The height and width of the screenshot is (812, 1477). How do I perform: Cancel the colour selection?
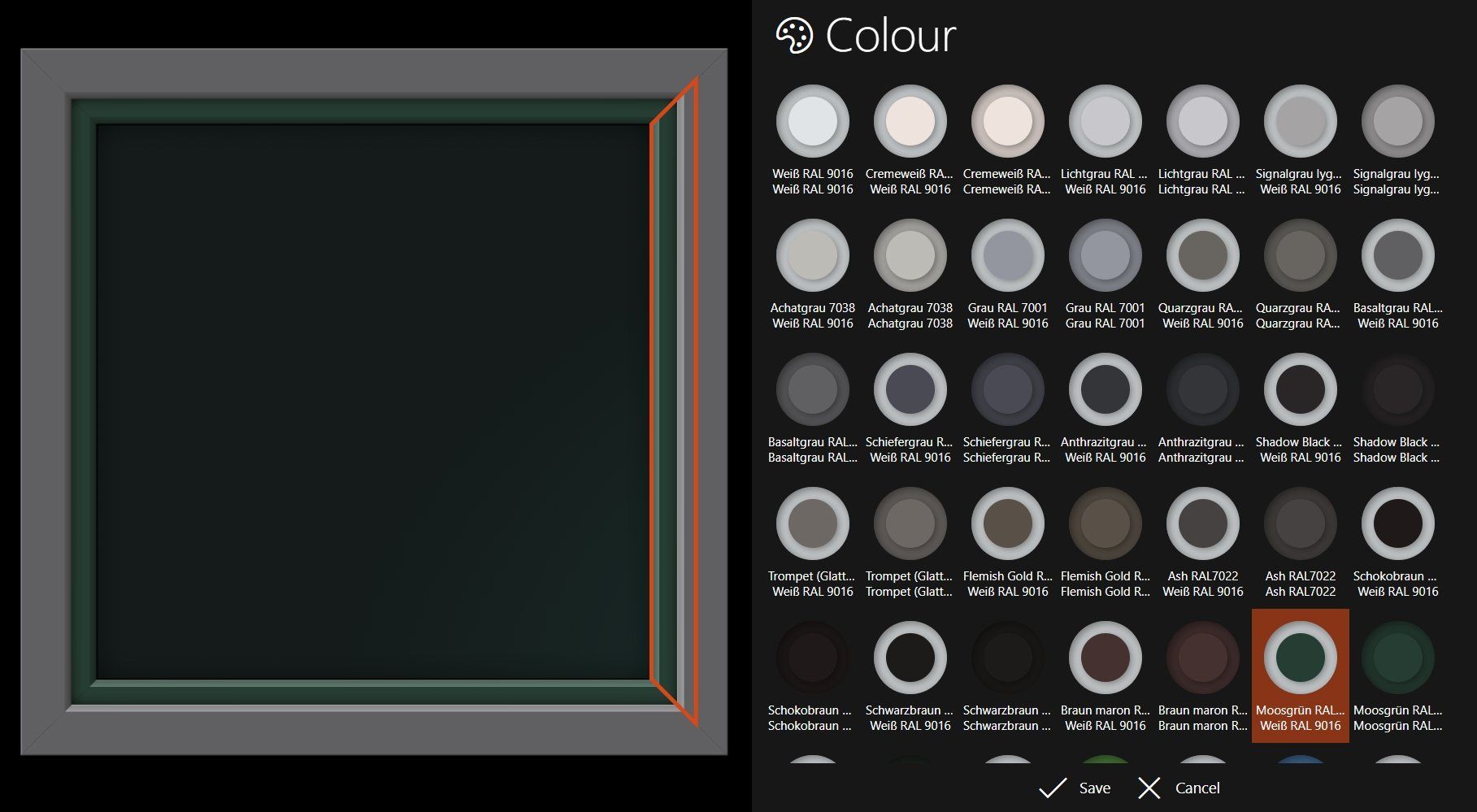1179,788
